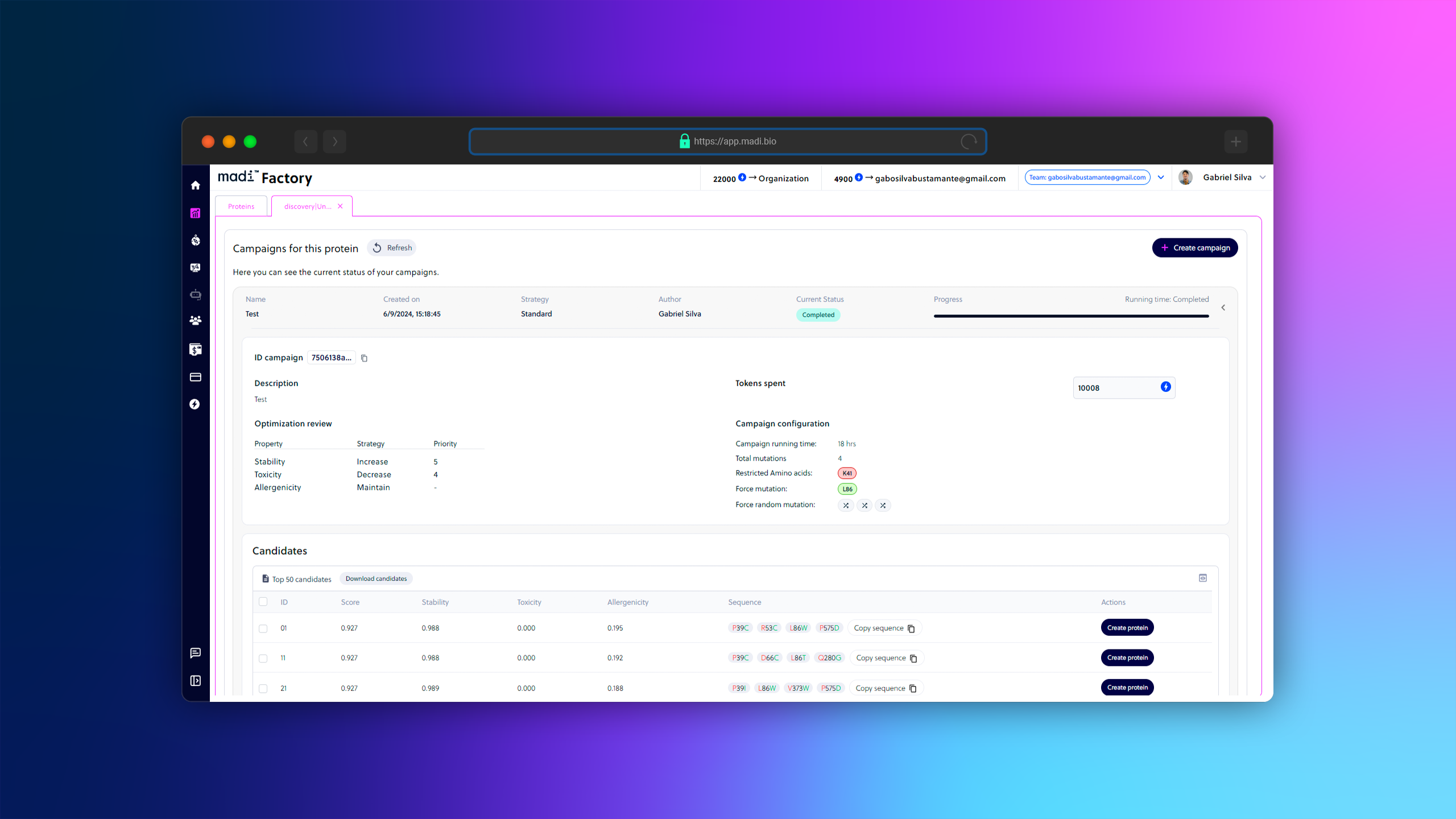Image resolution: width=1456 pixels, height=819 pixels.
Task: Copy sequence for candidate 11
Action: (x=887, y=658)
